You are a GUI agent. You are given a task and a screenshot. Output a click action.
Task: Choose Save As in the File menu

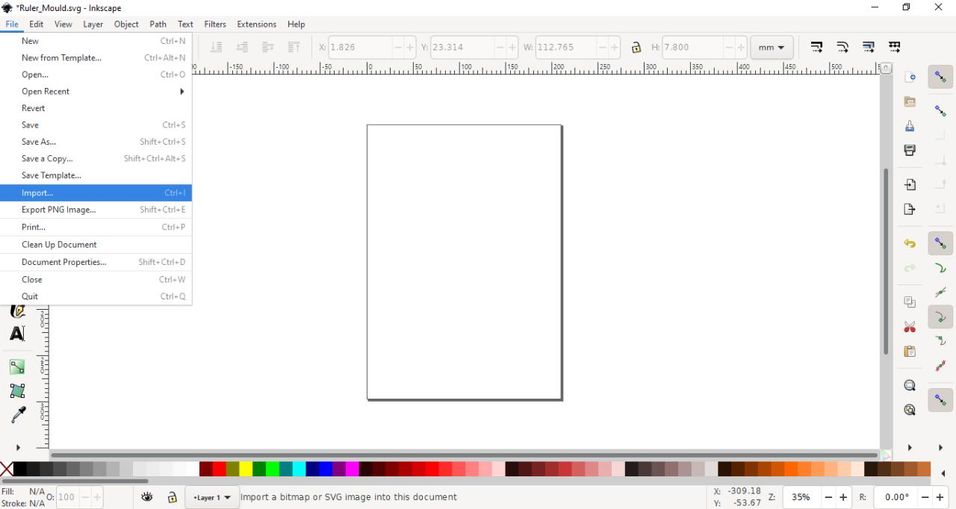(x=96, y=141)
